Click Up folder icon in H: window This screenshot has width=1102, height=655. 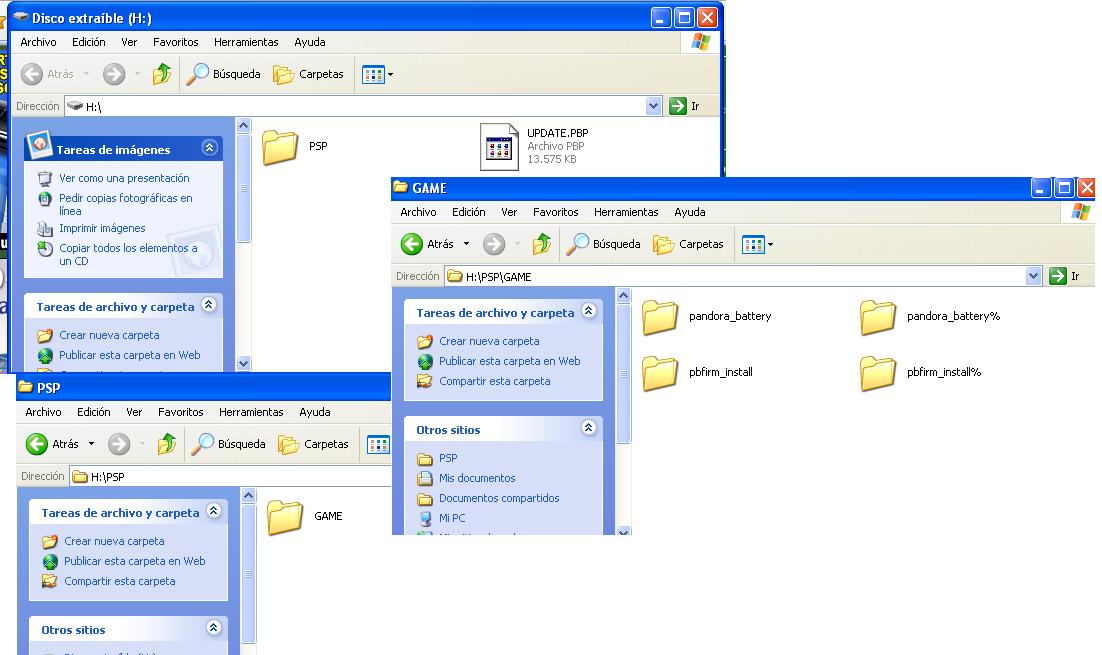(x=162, y=74)
